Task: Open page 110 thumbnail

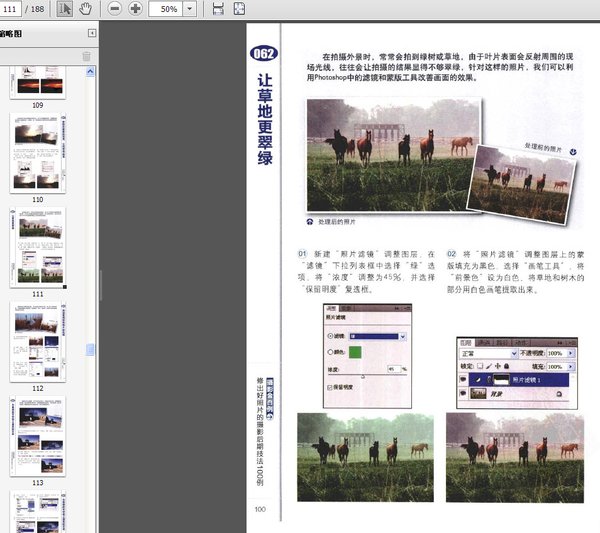Action: point(38,153)
